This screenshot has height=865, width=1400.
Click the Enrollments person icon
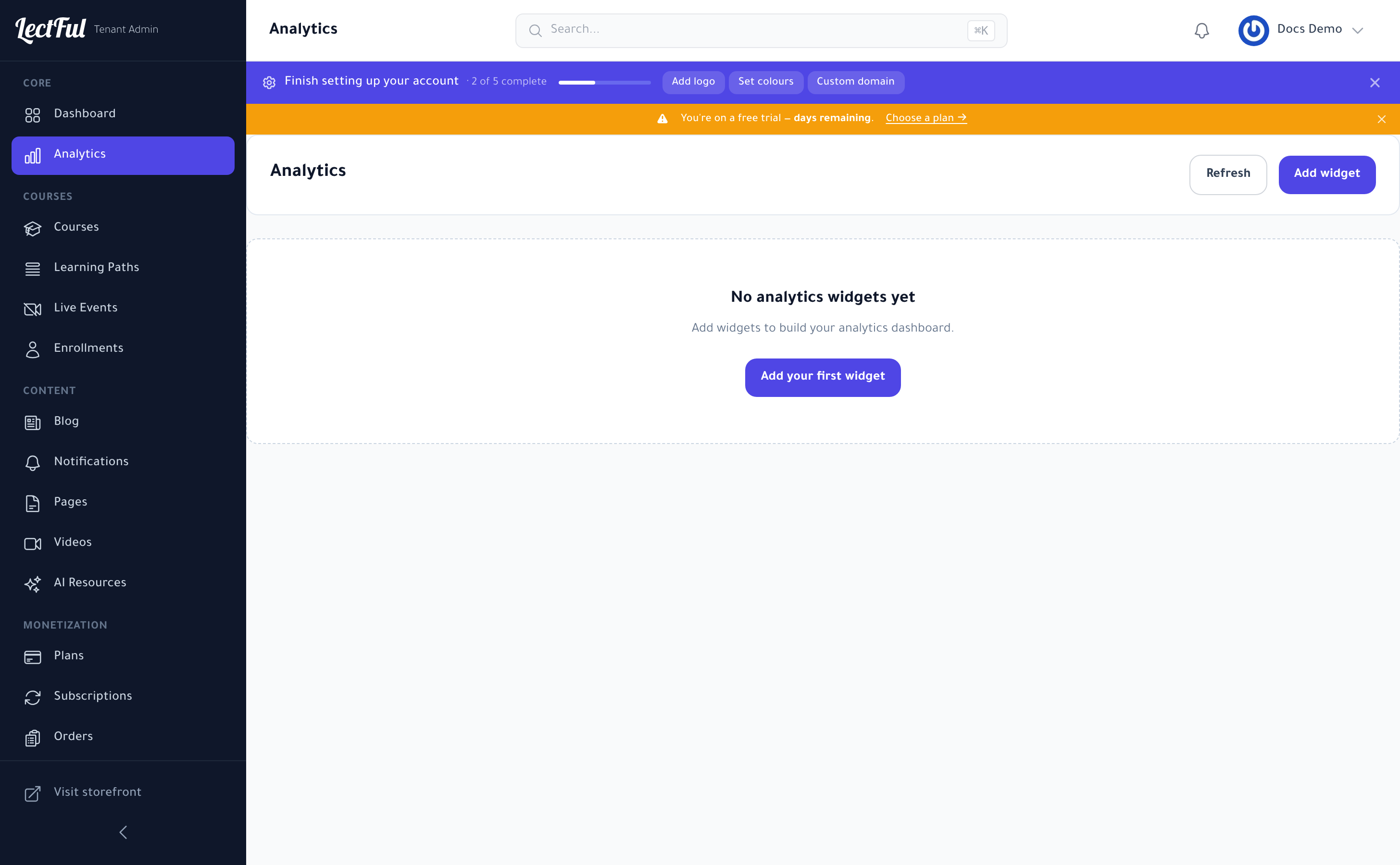click(x=33, y=349)
